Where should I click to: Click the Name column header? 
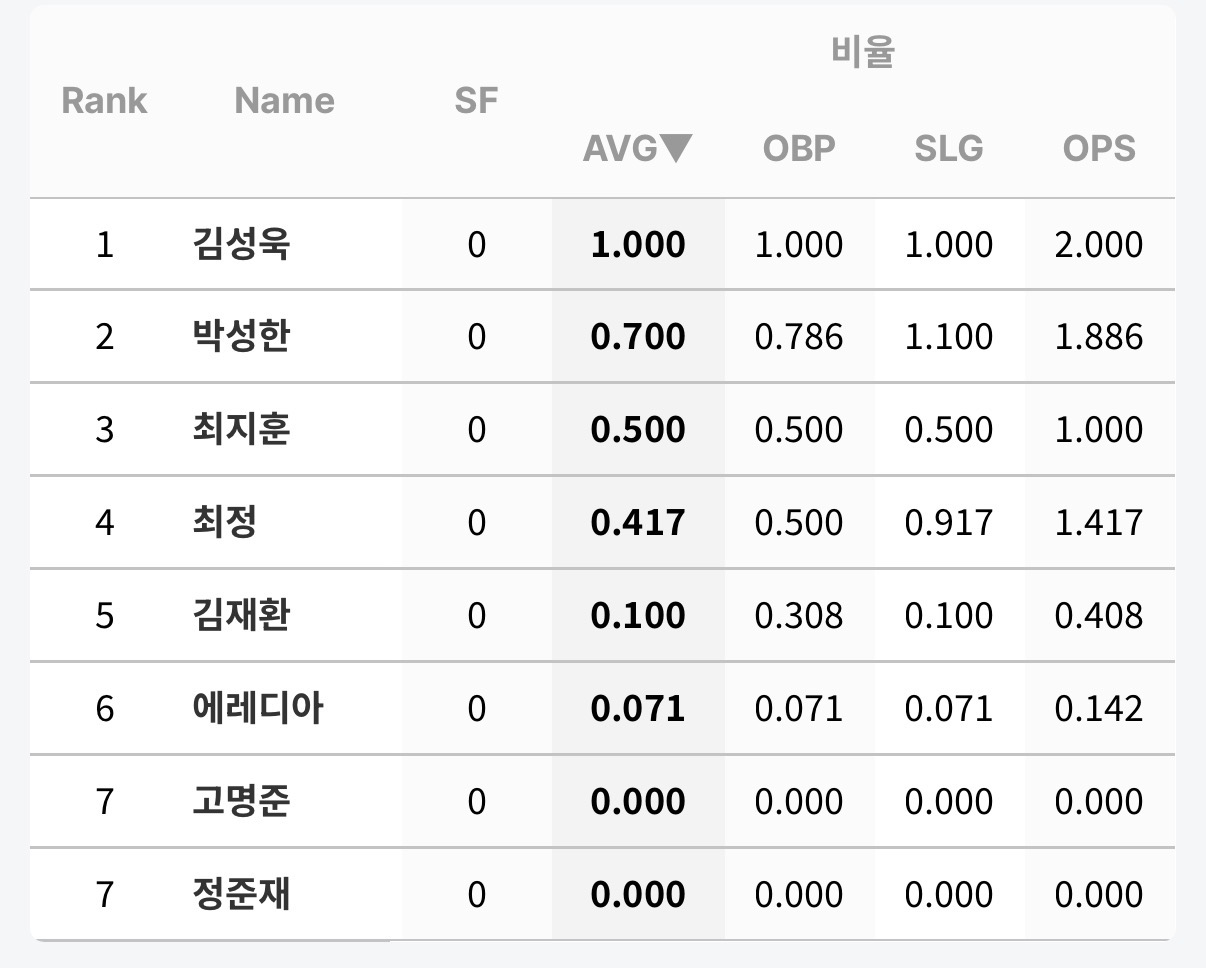tap(284, 101)
